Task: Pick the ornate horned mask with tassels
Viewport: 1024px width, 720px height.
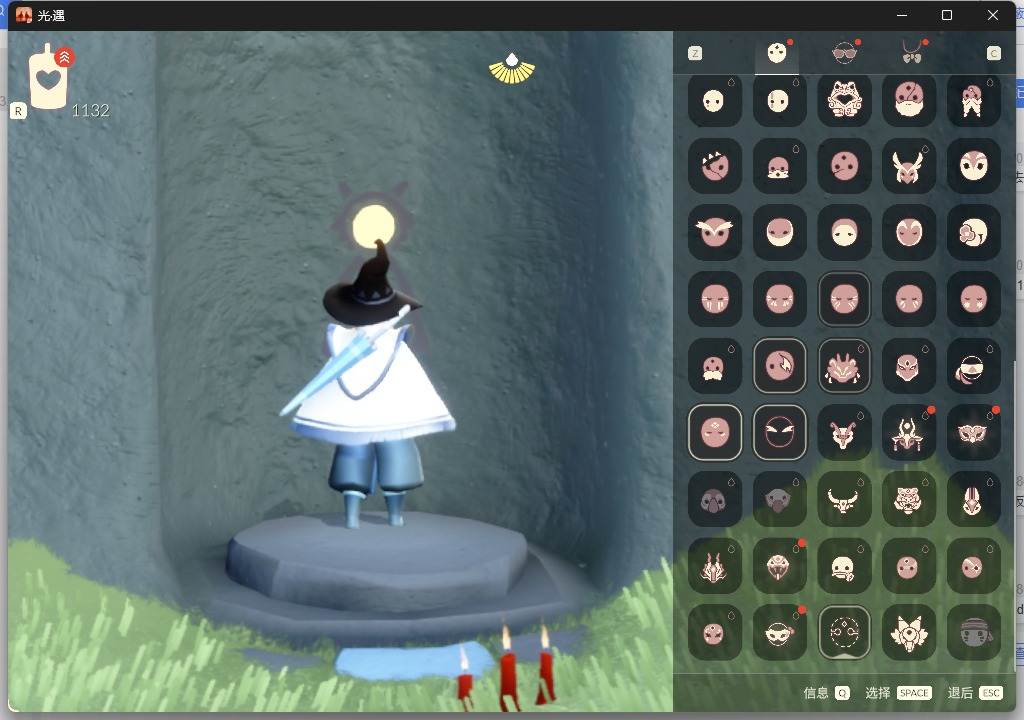Action: (x=909, y=433)
